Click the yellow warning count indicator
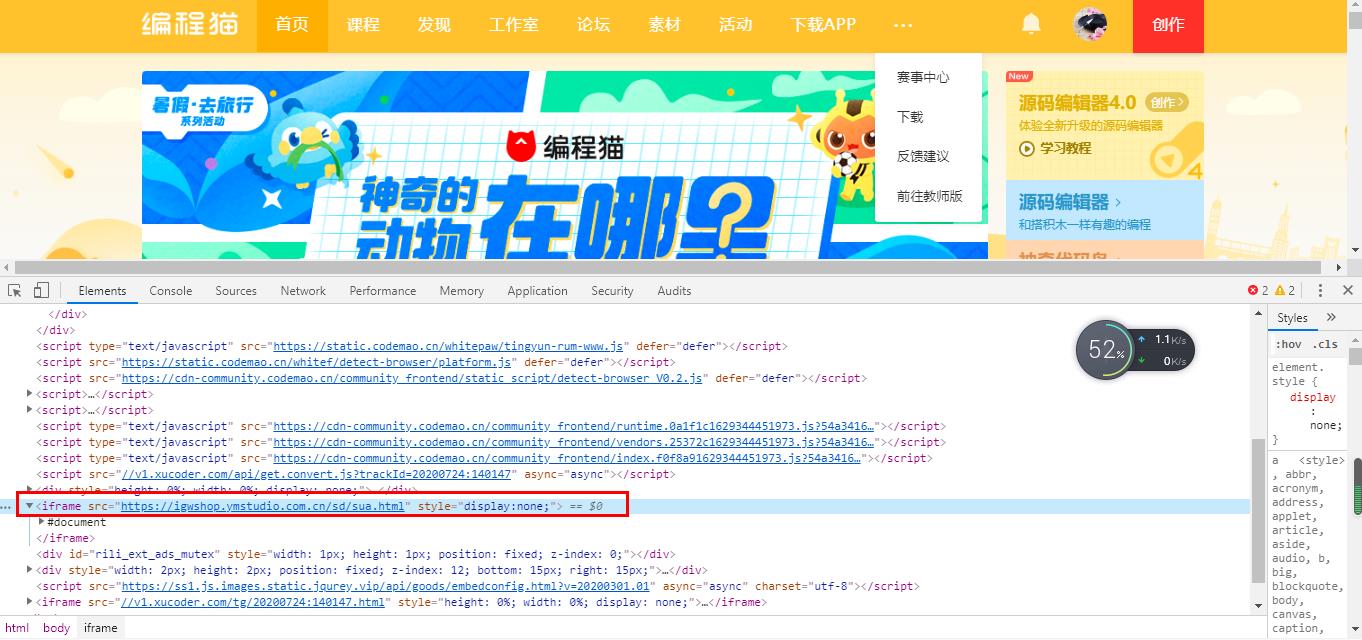Viewport: 1362px width, 640px height. tap(1285, 291)
